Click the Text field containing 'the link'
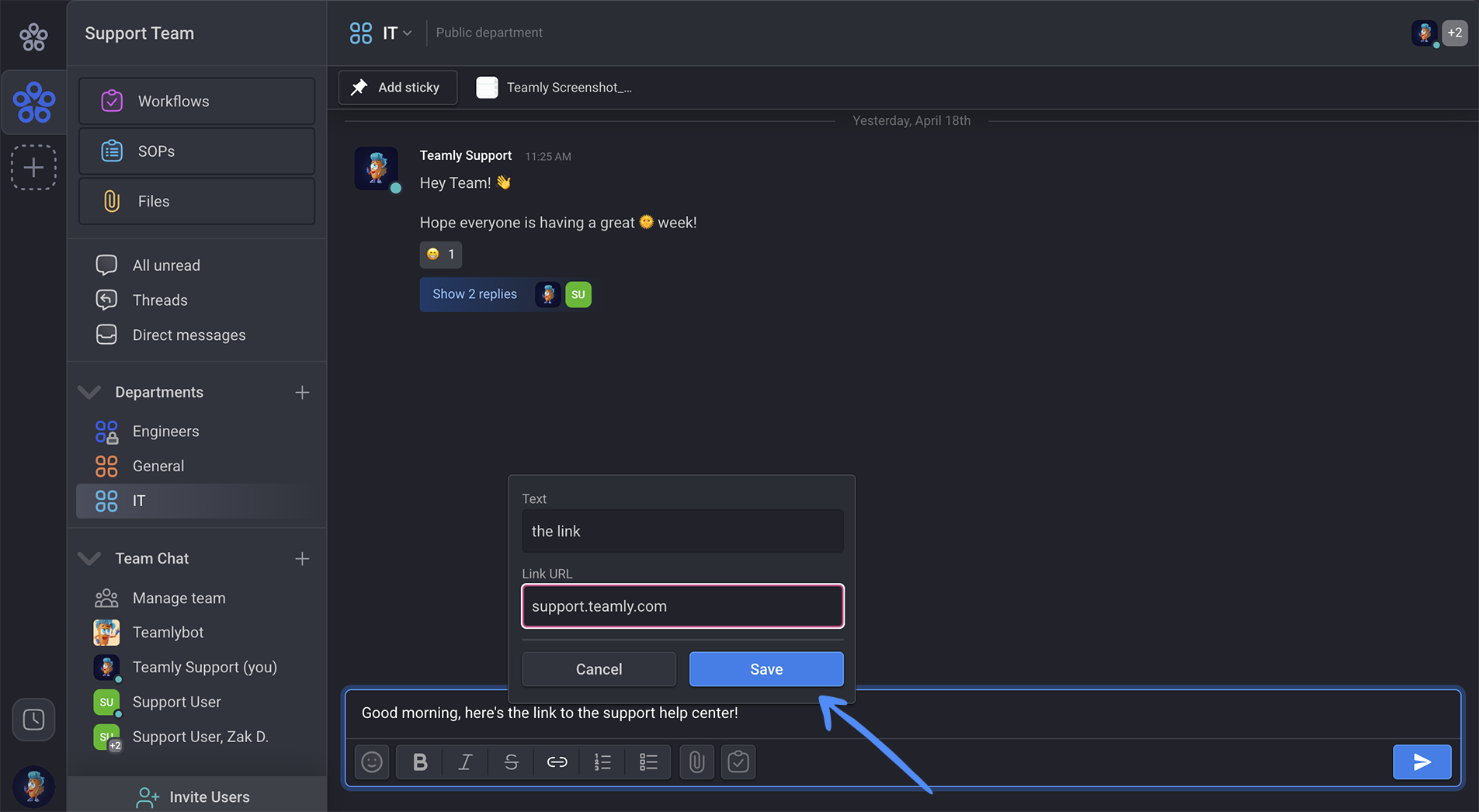The width and height of the screenshot is (1479, 812). pyautogui.click(x=682, y=531)
